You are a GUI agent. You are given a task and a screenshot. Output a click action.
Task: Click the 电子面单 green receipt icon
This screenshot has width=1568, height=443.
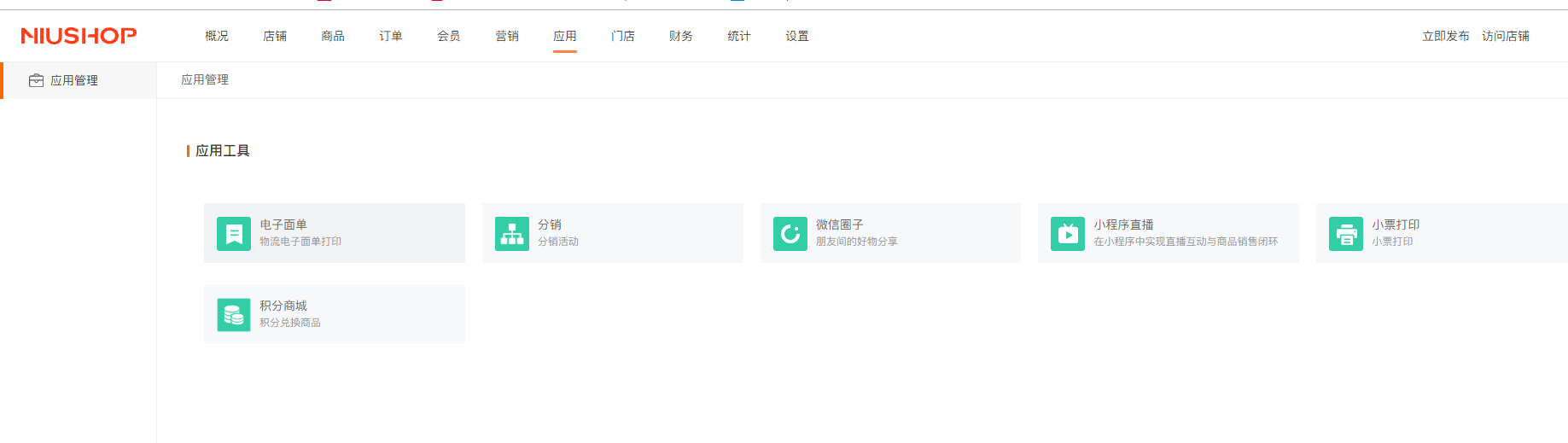pyautogui.click(x=234, y=233)
